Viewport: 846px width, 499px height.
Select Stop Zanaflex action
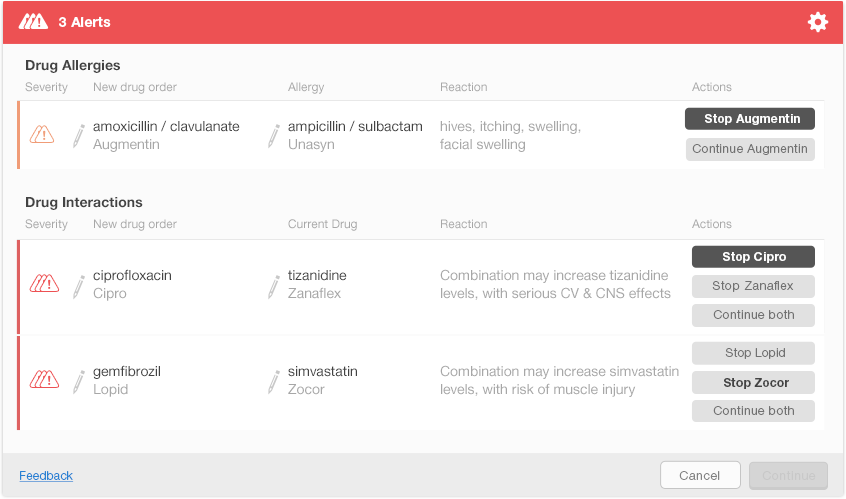coord(753,286)
